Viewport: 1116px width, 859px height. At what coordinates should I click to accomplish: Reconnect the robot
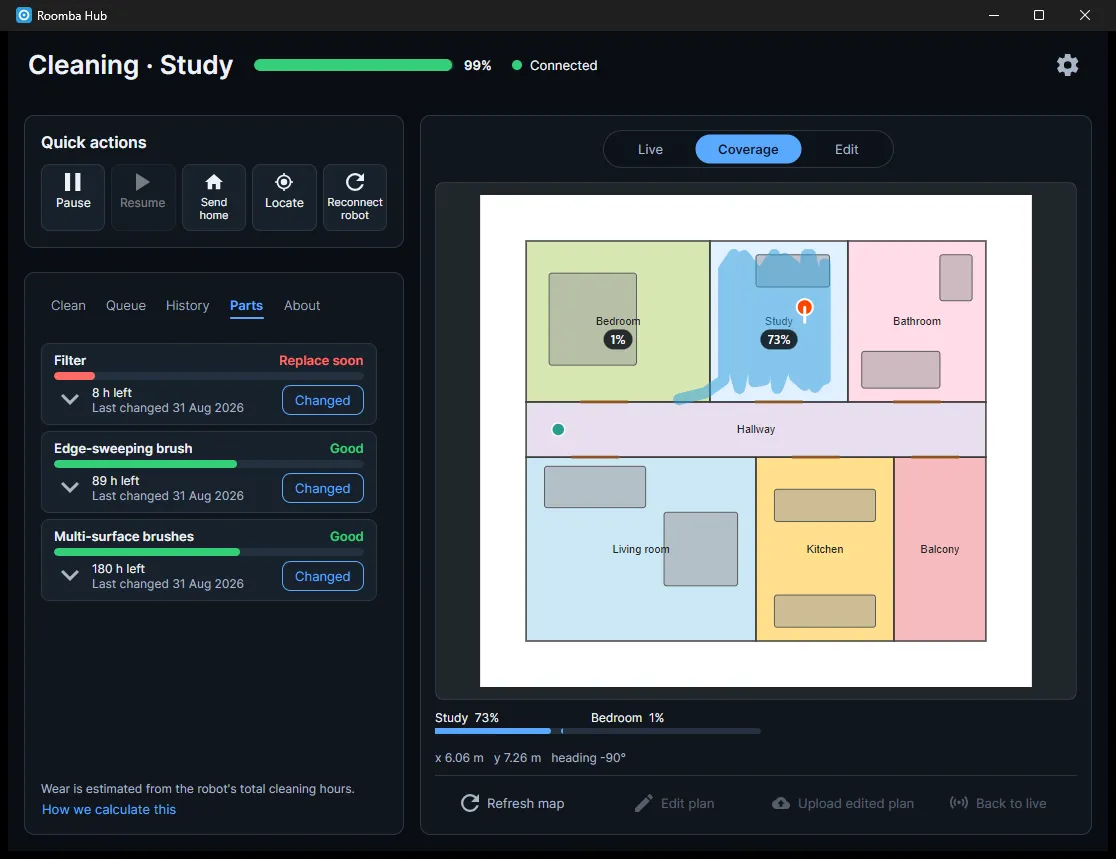[354, 197]
